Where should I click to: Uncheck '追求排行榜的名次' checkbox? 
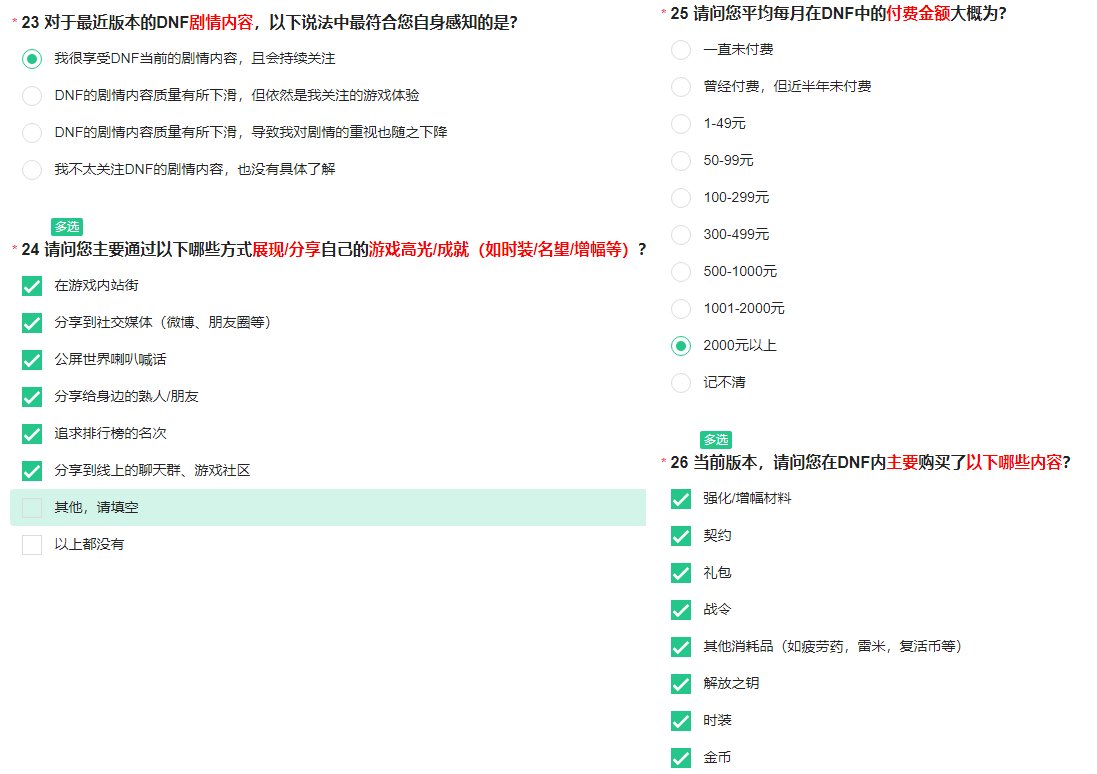31,435
